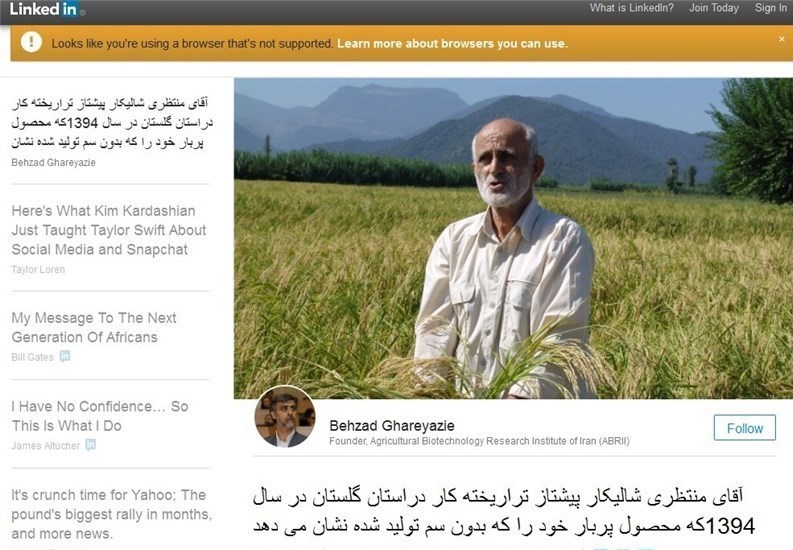Read Kim Kardashian Taylor Swift Snapchat article
This screenshot has height=550, width=793.
[x=109, y=230]
